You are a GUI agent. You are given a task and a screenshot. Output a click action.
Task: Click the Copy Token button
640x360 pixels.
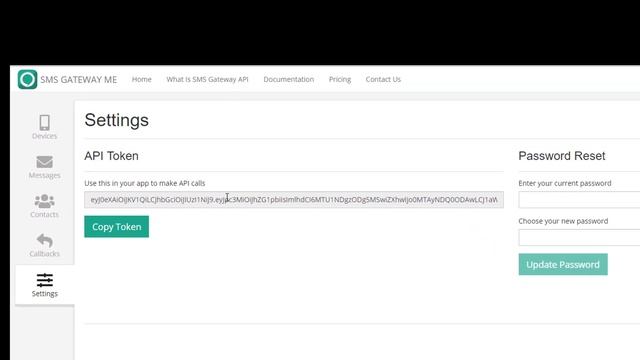coord(117,227)
